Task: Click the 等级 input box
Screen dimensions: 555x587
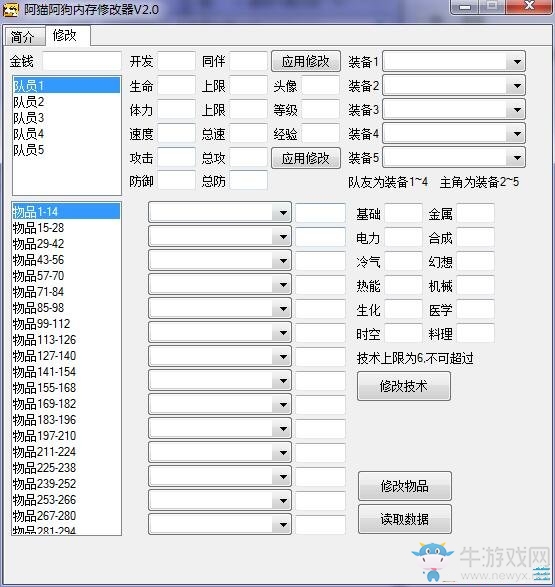Action: pyautogui.click(x=320, y=110)
